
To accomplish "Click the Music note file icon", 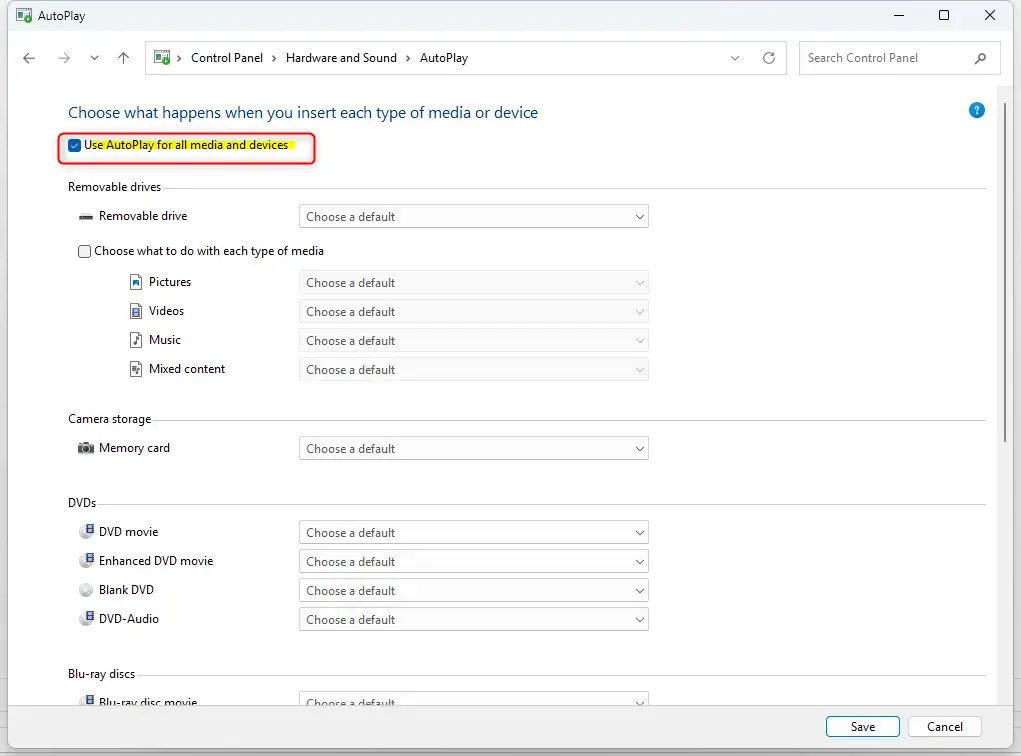I will point(135,340).
